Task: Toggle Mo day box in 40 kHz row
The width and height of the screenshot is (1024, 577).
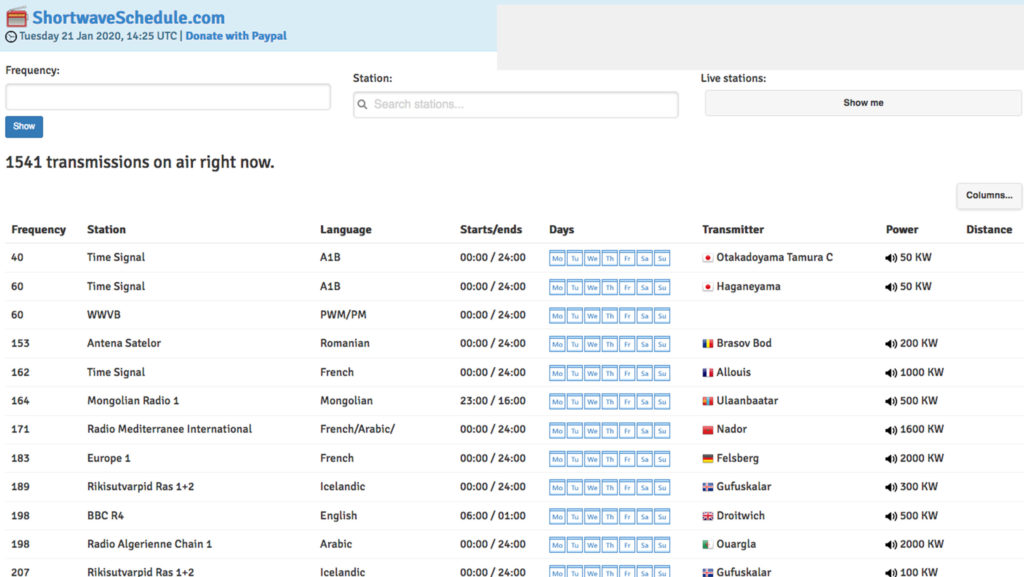Action: pyautogui.click(x=557, y=258)
